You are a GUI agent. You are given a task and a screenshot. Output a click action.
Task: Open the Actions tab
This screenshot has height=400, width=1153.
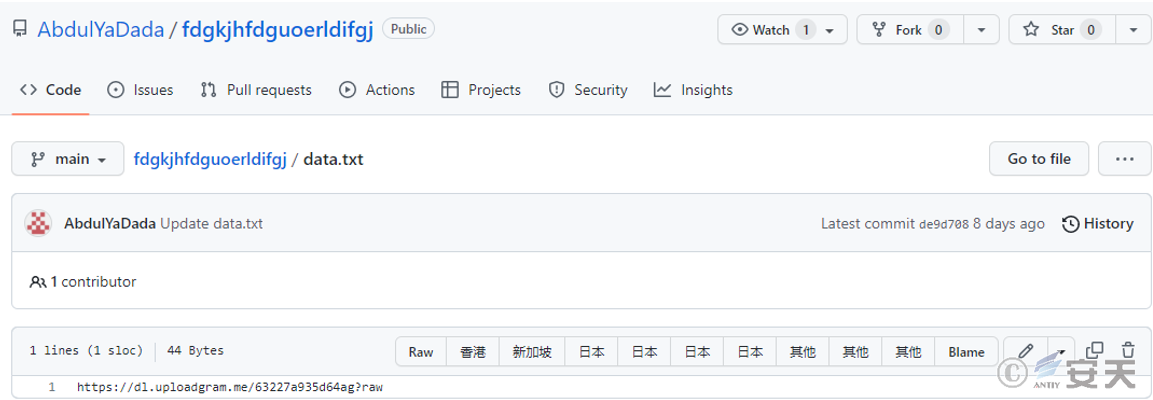pyautogui.click(x=376, y=90)
